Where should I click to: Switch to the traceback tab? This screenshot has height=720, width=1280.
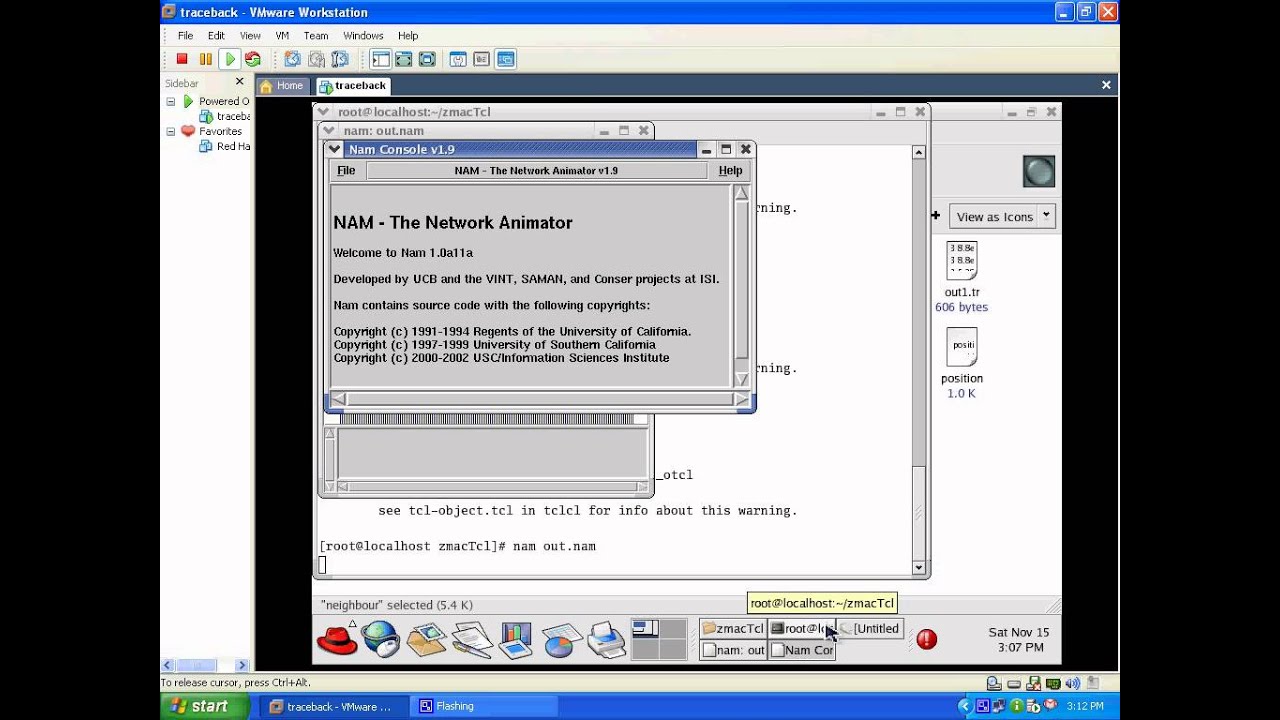[x=352, y=86]
